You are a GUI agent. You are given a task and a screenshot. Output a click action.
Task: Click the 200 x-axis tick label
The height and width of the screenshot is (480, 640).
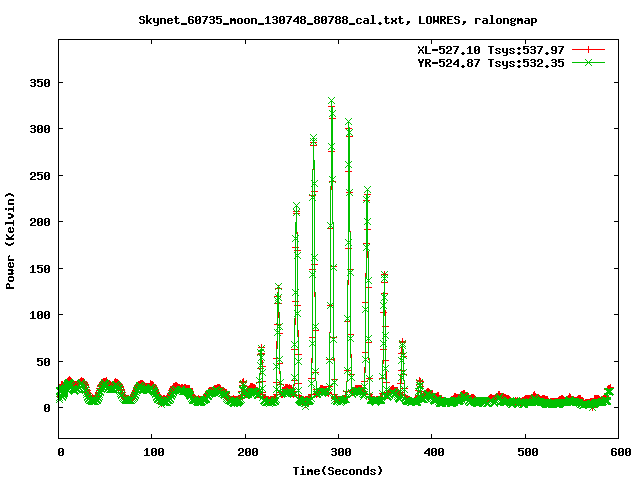pyautogui.click(x=247, y=452)
